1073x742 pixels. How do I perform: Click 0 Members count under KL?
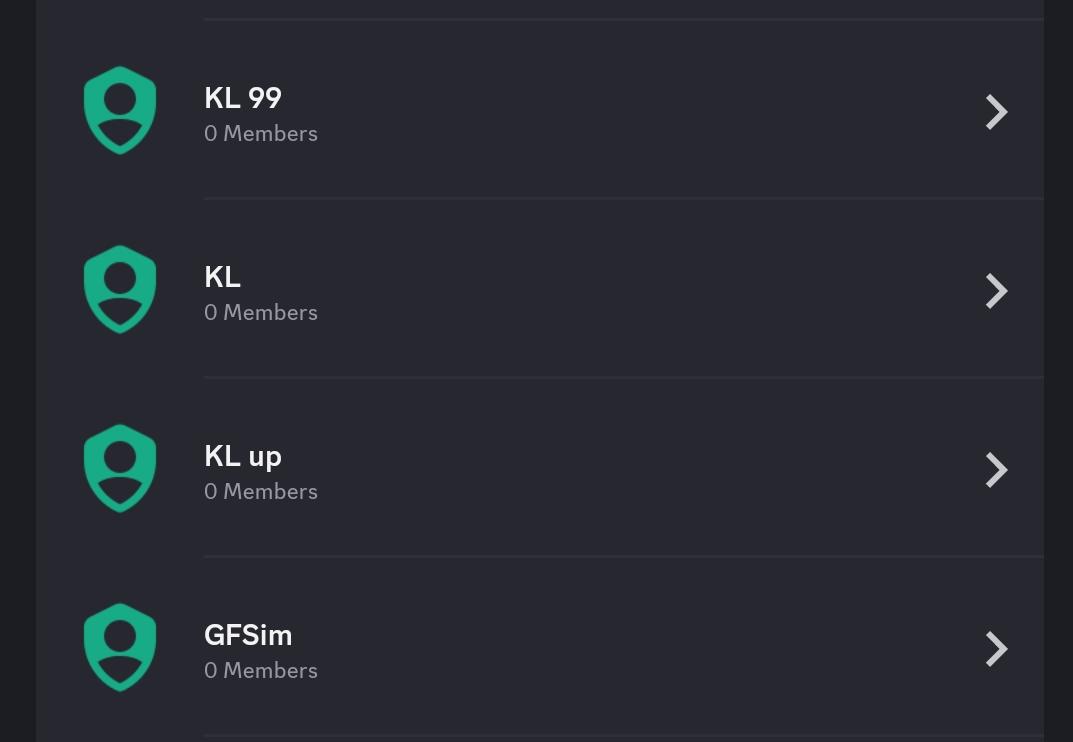261,313
